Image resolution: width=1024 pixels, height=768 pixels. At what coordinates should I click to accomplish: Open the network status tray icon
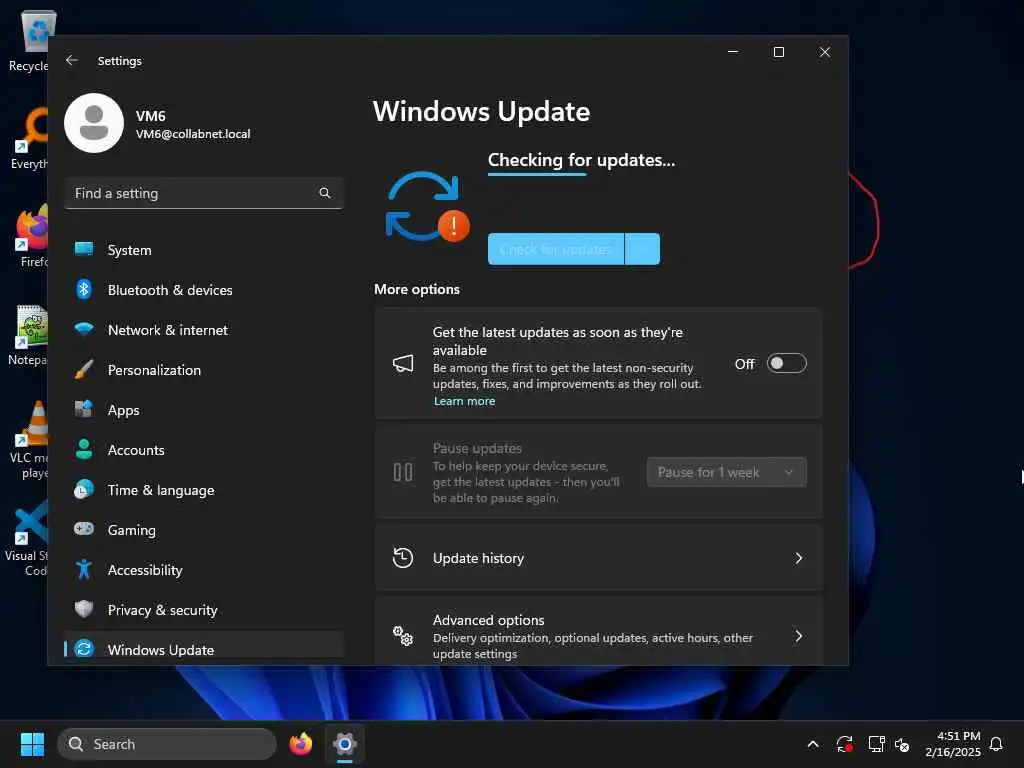(x=876, y=744)
